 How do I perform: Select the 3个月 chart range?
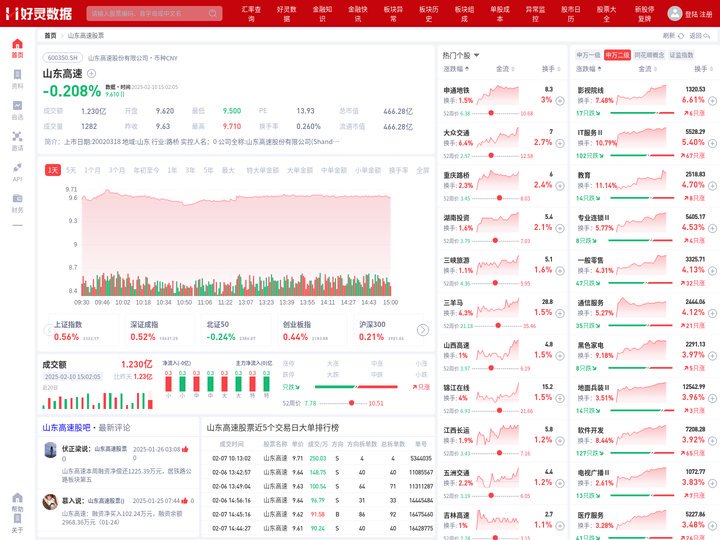(x=117, y=170)
